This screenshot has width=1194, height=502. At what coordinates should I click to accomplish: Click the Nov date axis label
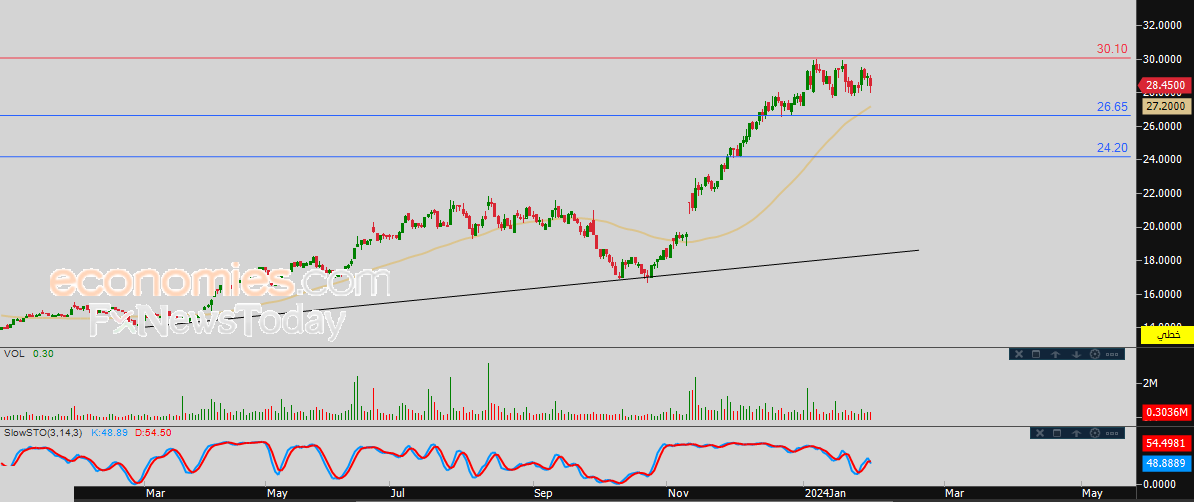[677, 494]
